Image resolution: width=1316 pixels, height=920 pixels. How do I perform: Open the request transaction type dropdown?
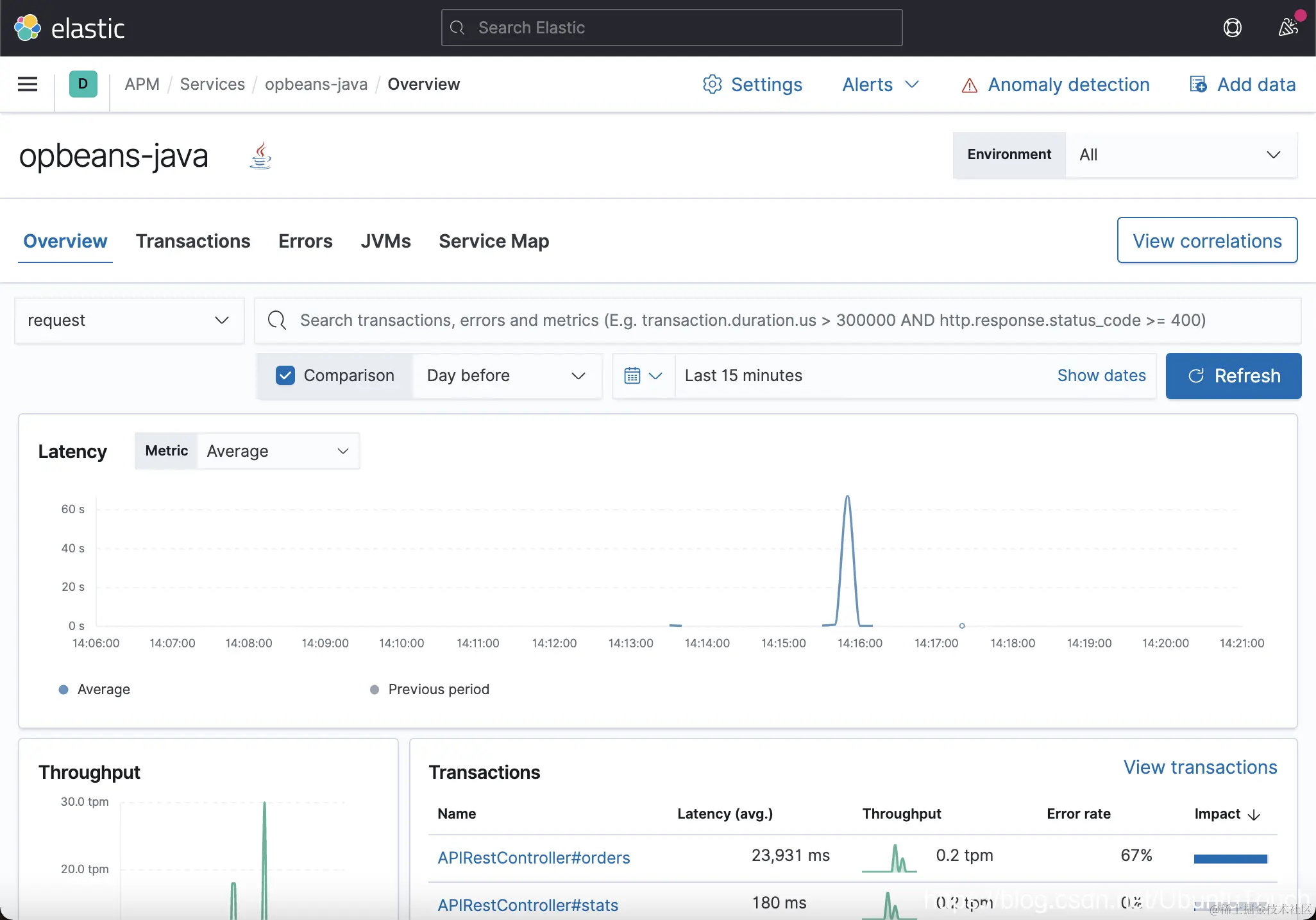(129, 320)
